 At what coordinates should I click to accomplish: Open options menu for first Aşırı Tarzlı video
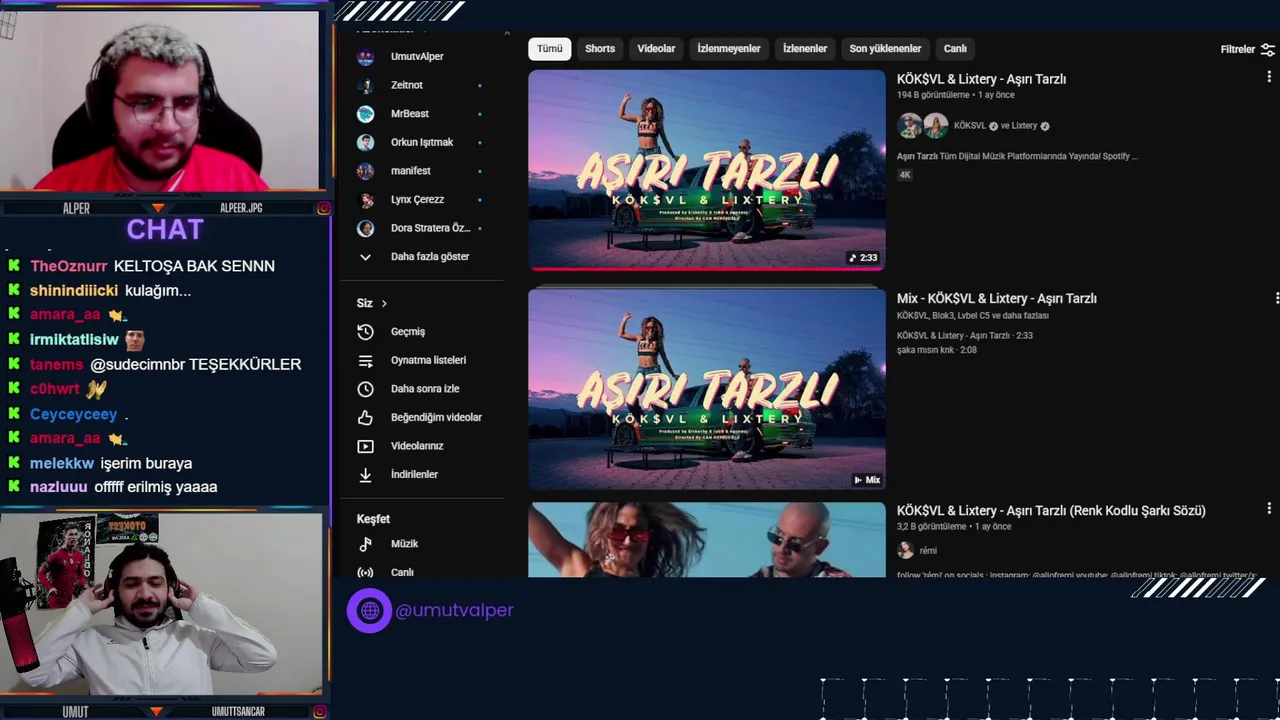coord(1269,77)
